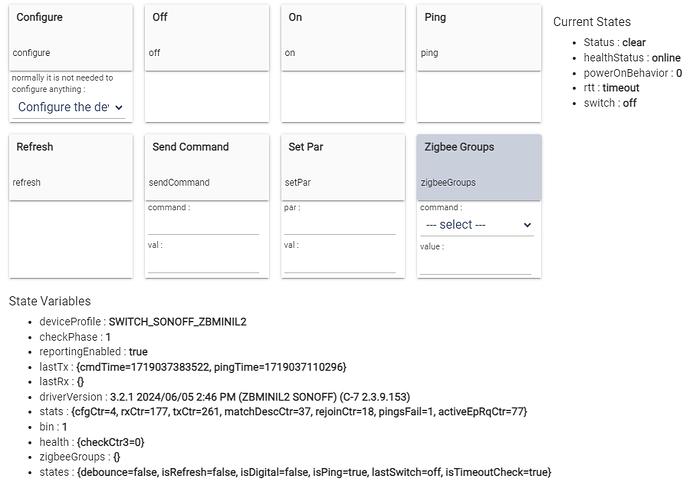Image resolution: width=690 pixels, height=484 pixels.
Task: Click the chevron next to Configure the device
Action: pyautogui.click(x=118, y=107)
